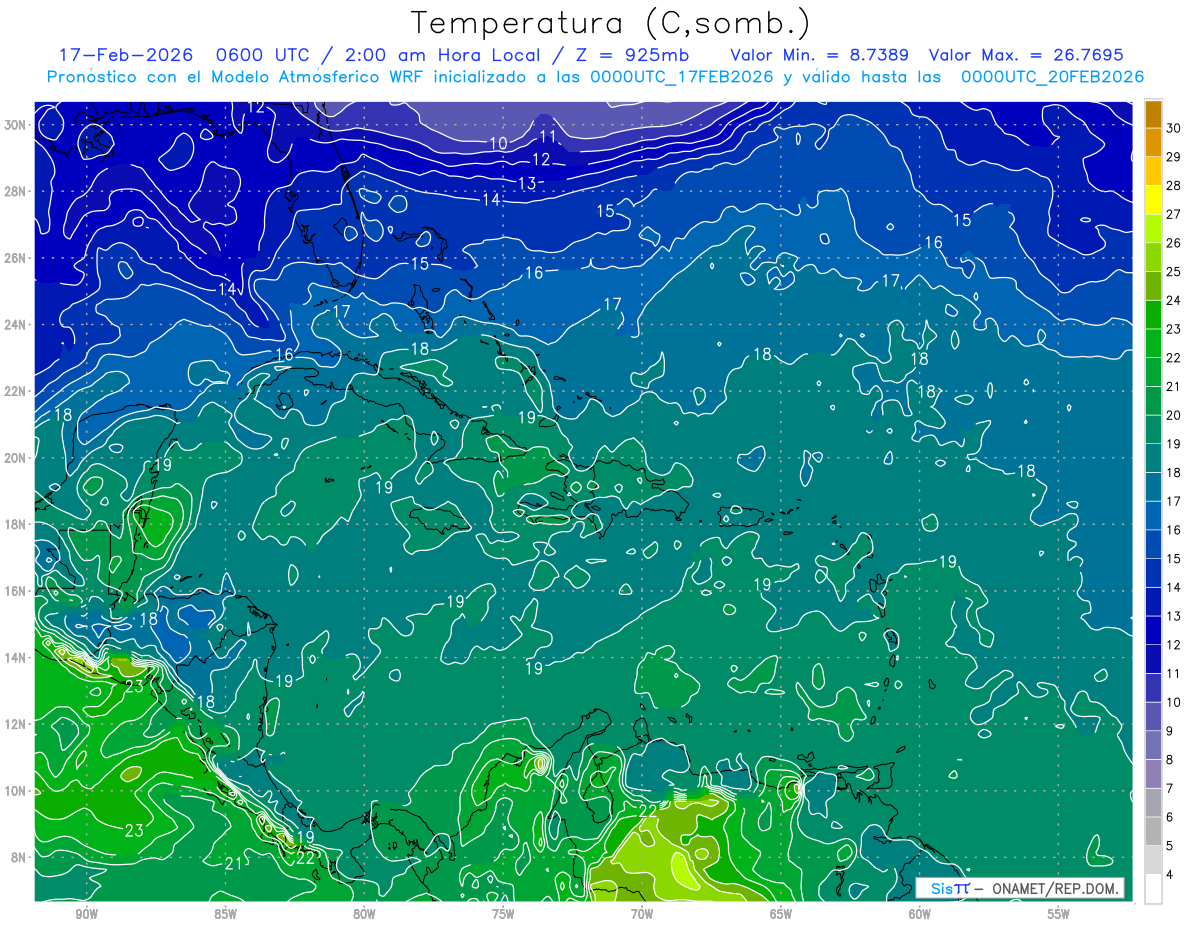The image size is (1200, 927).
Task: Click the "60W" longitude axis label
Action: (x=920, y=914)
